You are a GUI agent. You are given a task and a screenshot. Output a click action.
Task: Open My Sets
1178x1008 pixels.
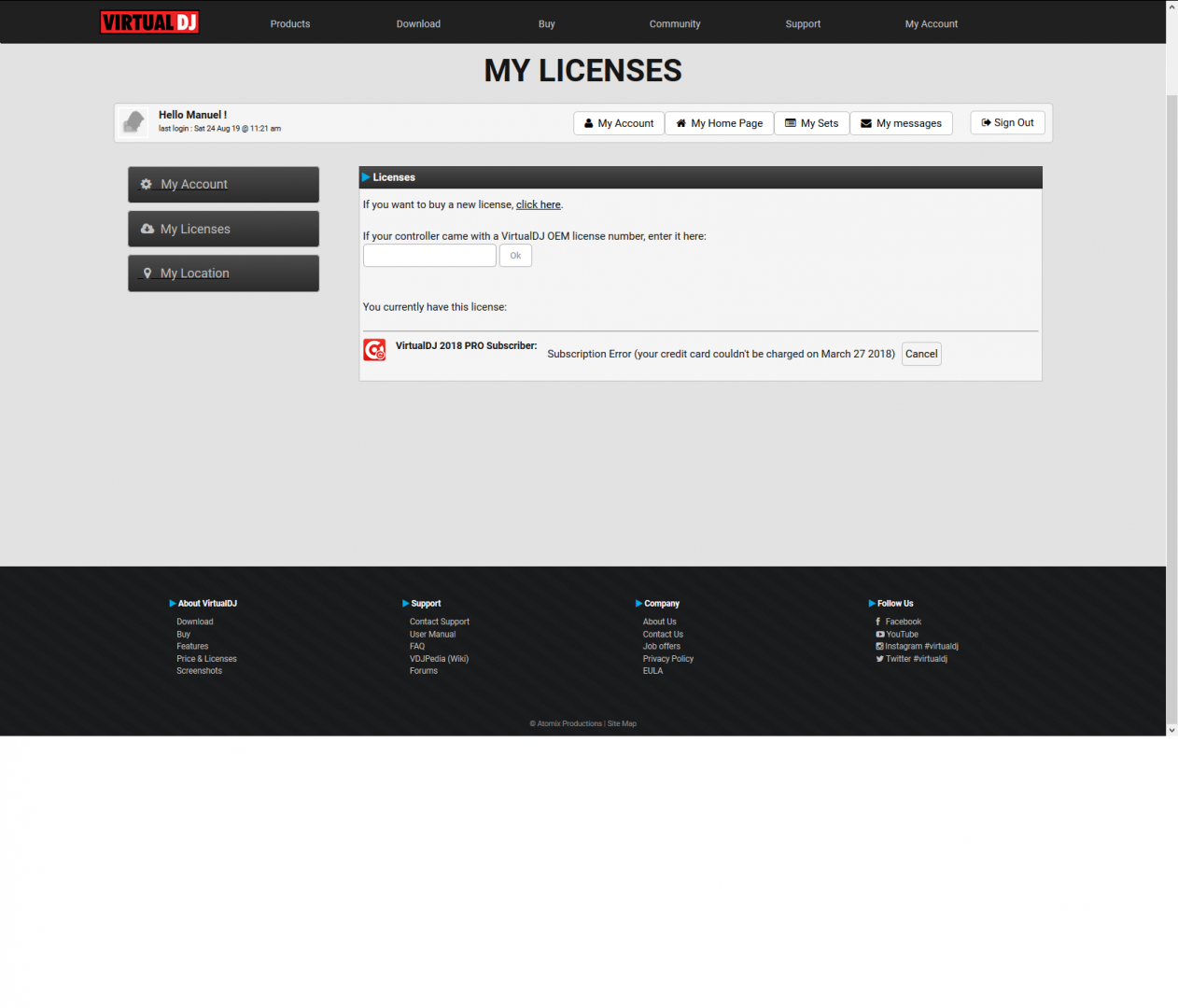[812, 123]
